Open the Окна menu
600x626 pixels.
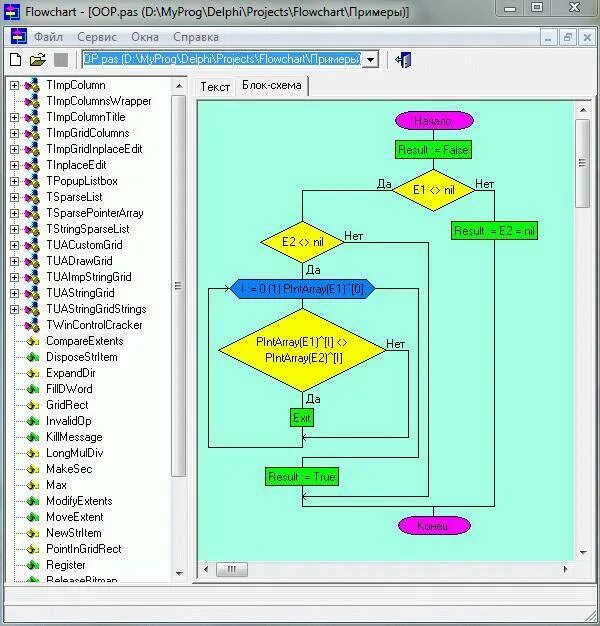tap(145, 37)
